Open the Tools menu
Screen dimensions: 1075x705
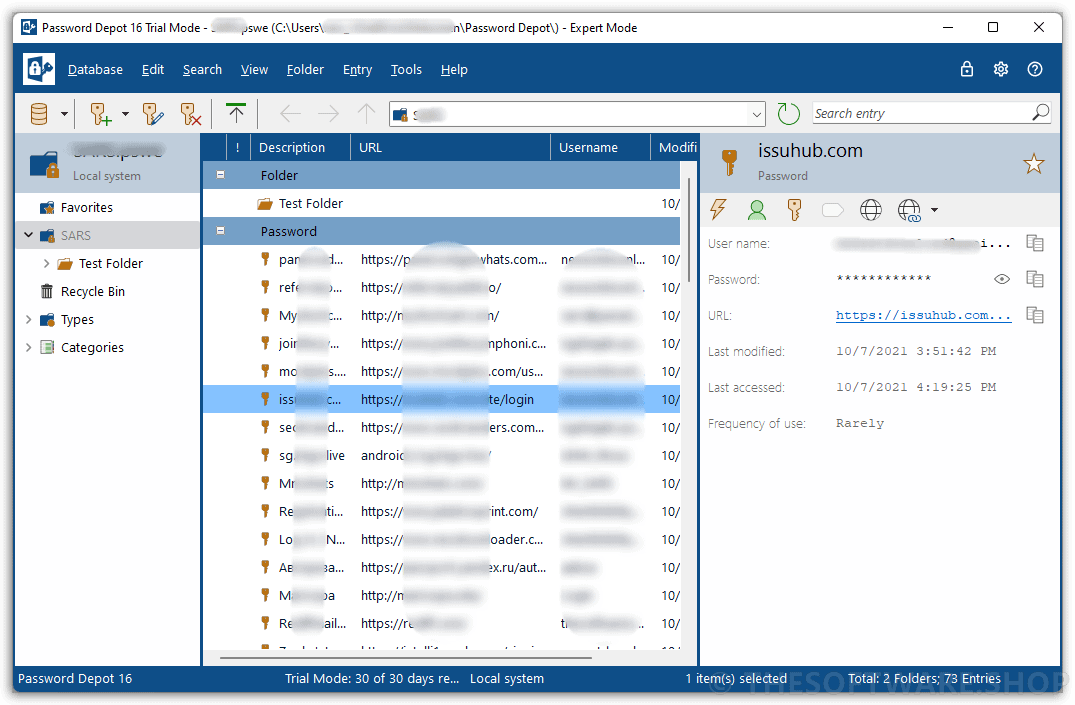(x=406, y=69)
